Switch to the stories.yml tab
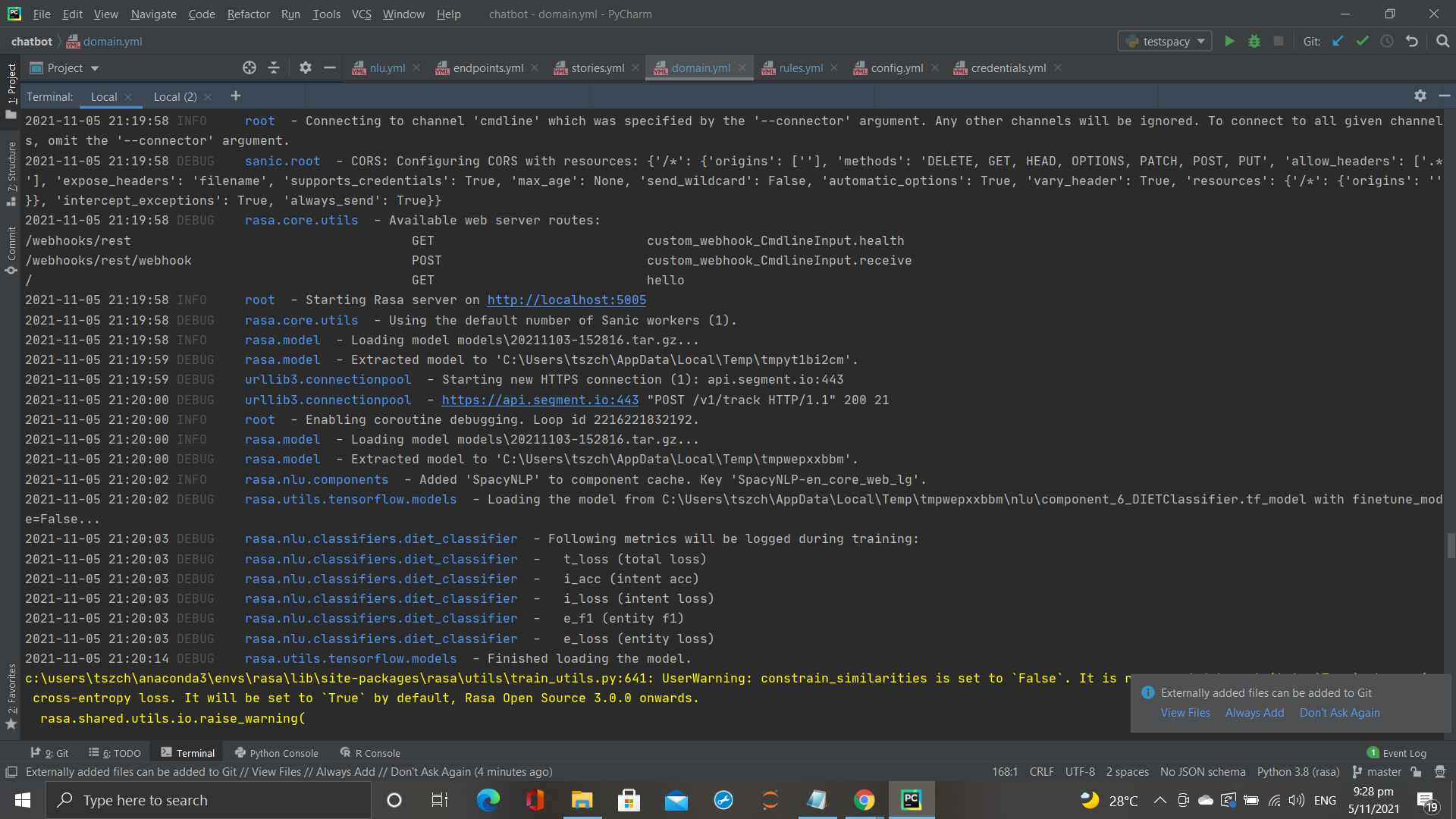Screen dimensions: 1456x819 pos(597,68)
